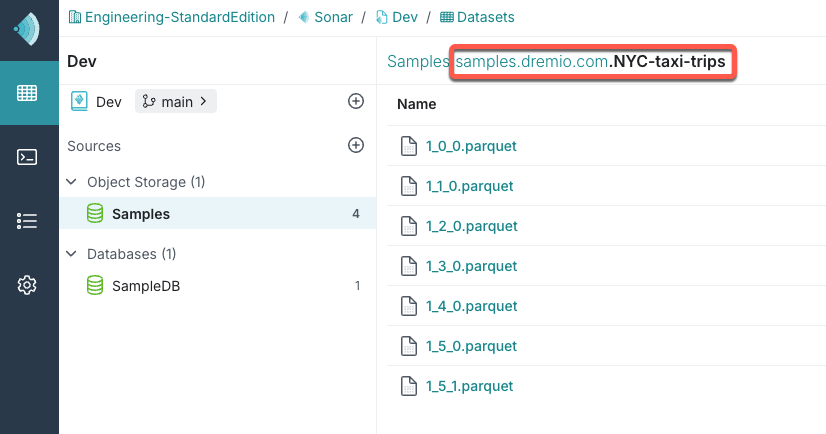Click the file icon for 1_0_0.parquet
This screenshot has width=826, height=434.
[408, 146]
